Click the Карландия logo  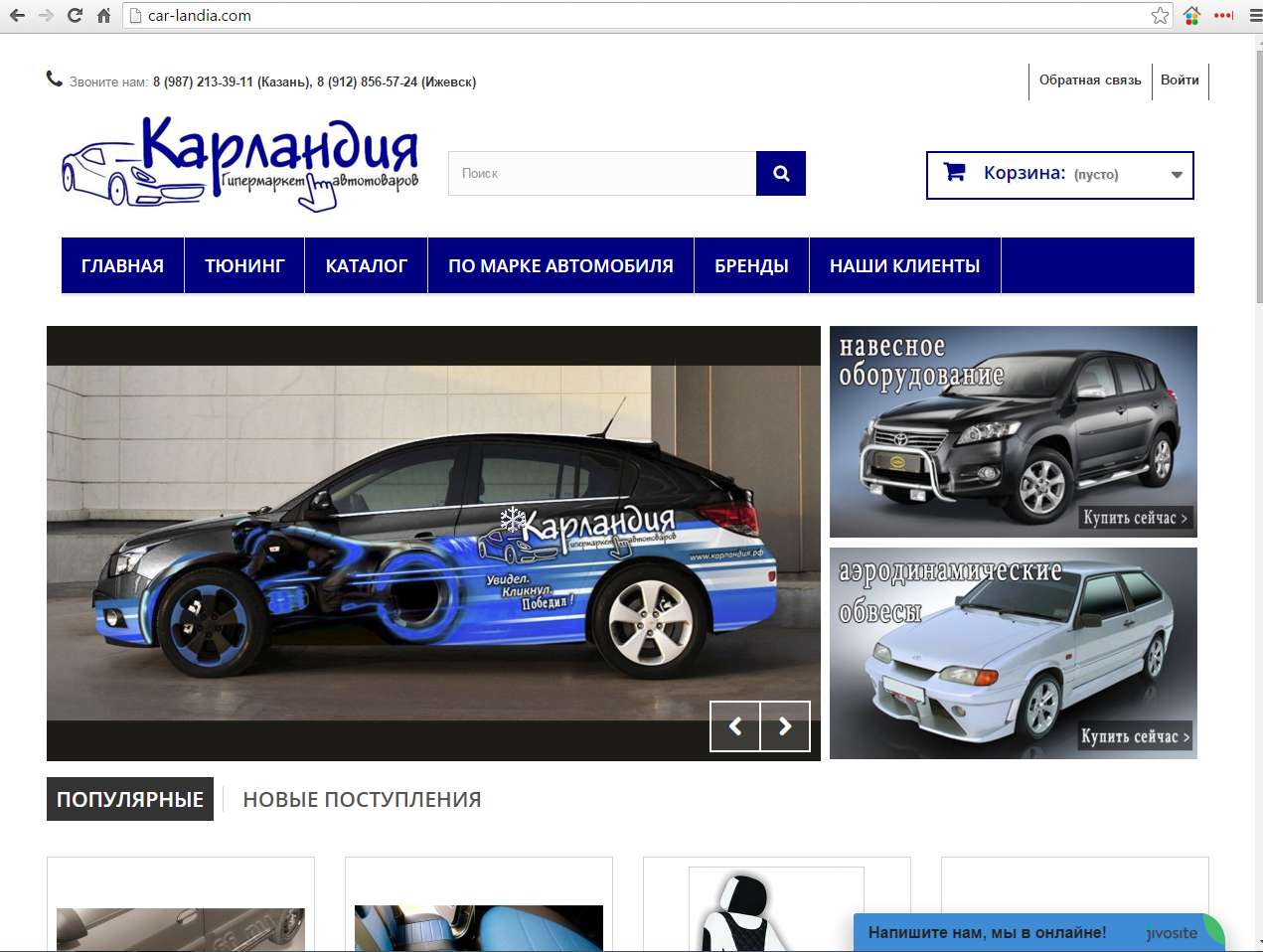click(239, 164)
